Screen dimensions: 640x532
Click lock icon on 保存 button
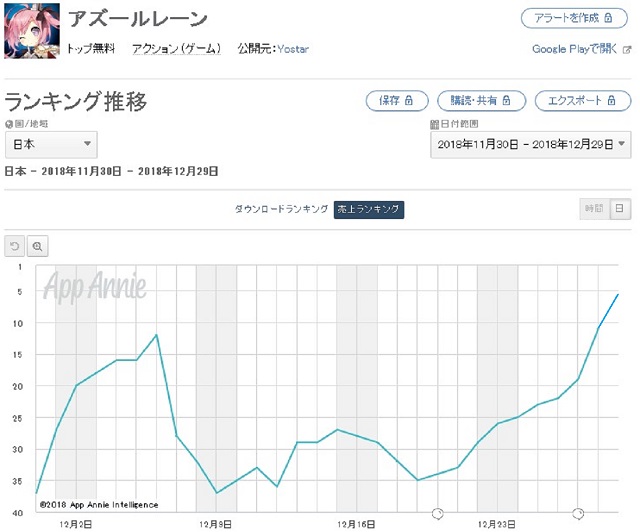tap(409, 100)
